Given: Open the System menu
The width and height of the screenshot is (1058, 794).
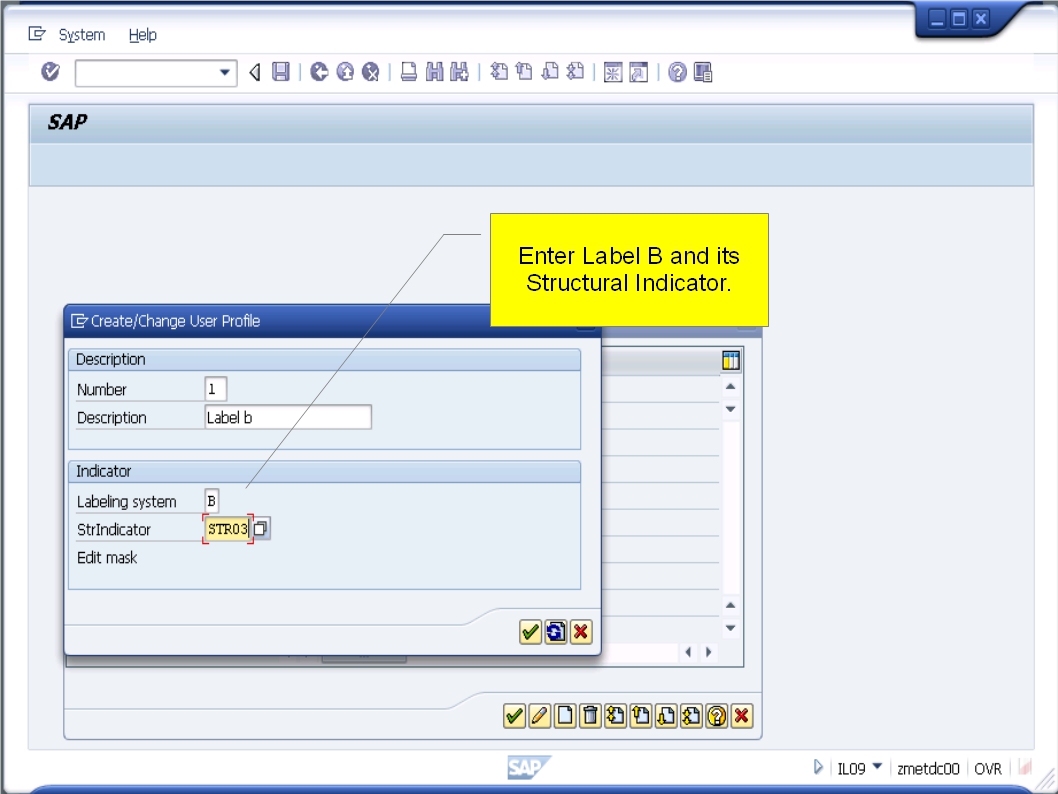Looking at the screenshot, I should pos(83,34).
